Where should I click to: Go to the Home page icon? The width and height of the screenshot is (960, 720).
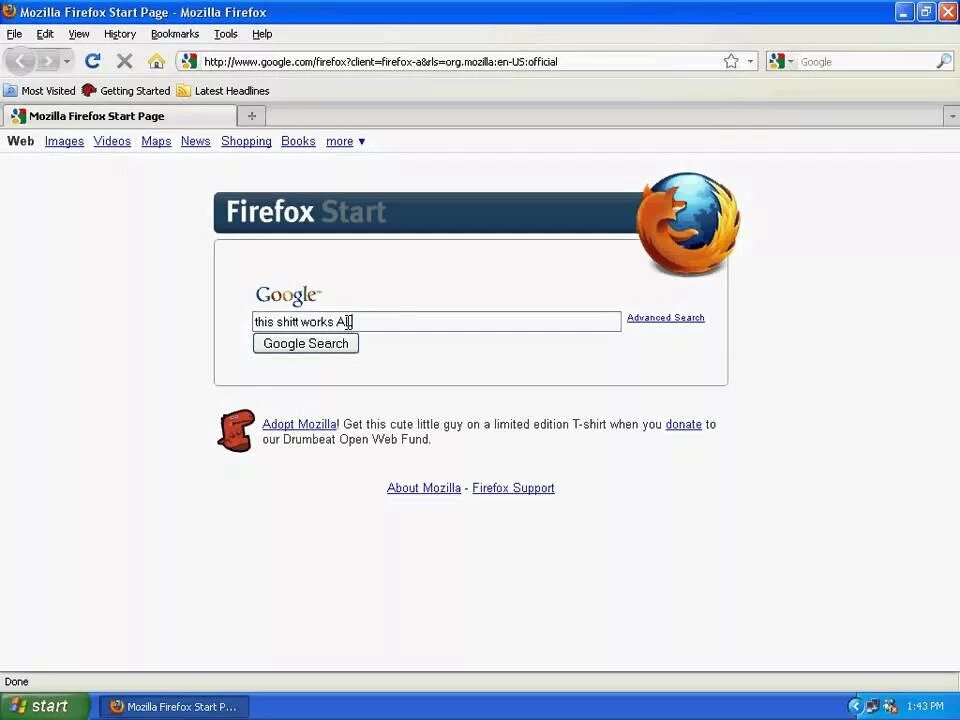156,61
